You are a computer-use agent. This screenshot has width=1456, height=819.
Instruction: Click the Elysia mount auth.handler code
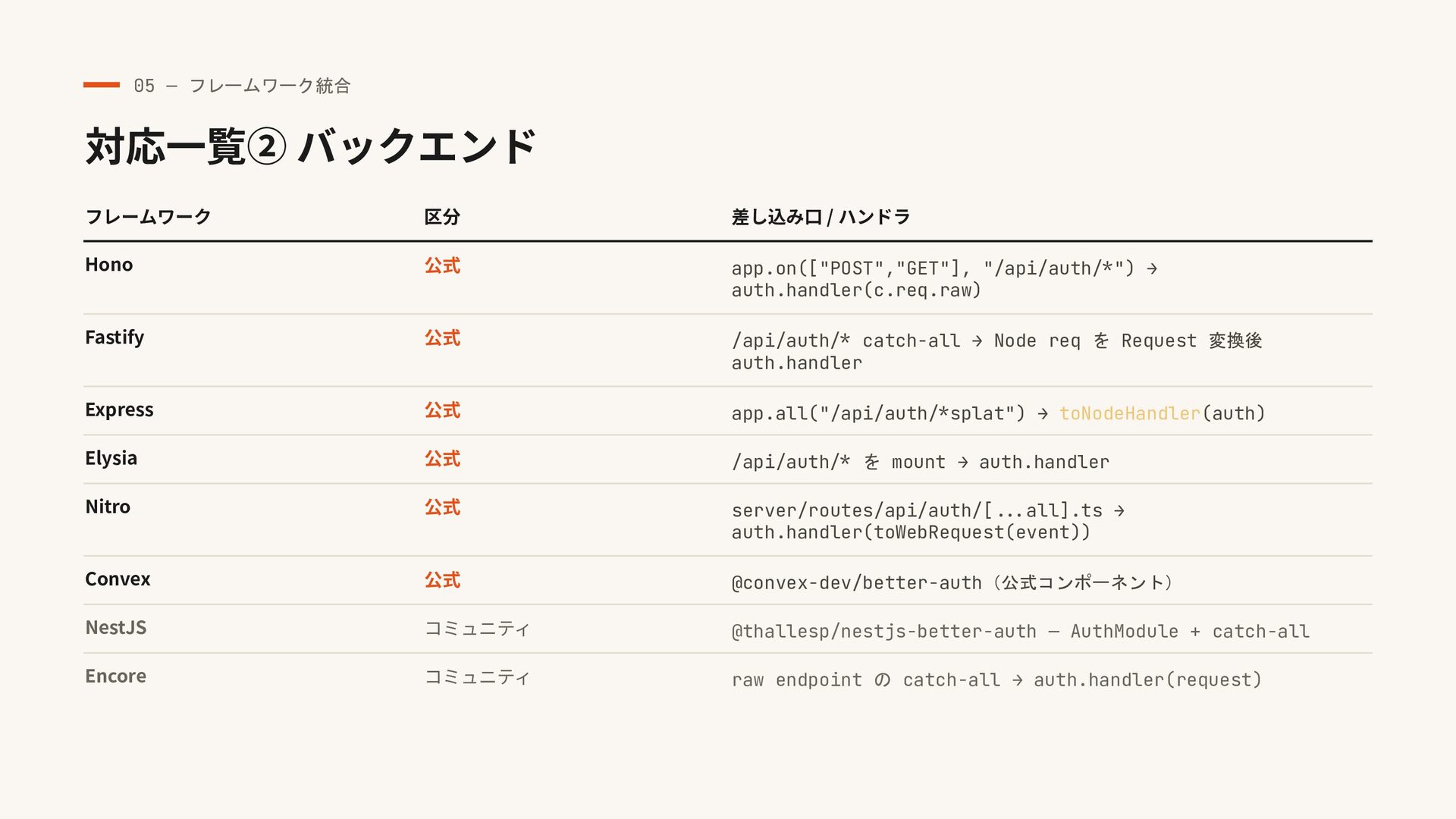tap(920, 462)
